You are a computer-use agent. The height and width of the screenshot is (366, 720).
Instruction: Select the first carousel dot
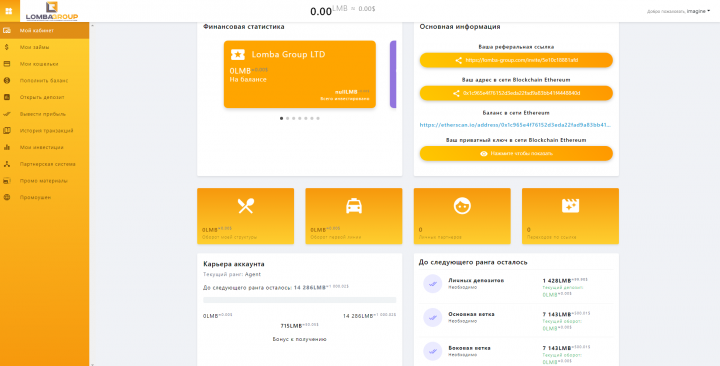point(281,118)
